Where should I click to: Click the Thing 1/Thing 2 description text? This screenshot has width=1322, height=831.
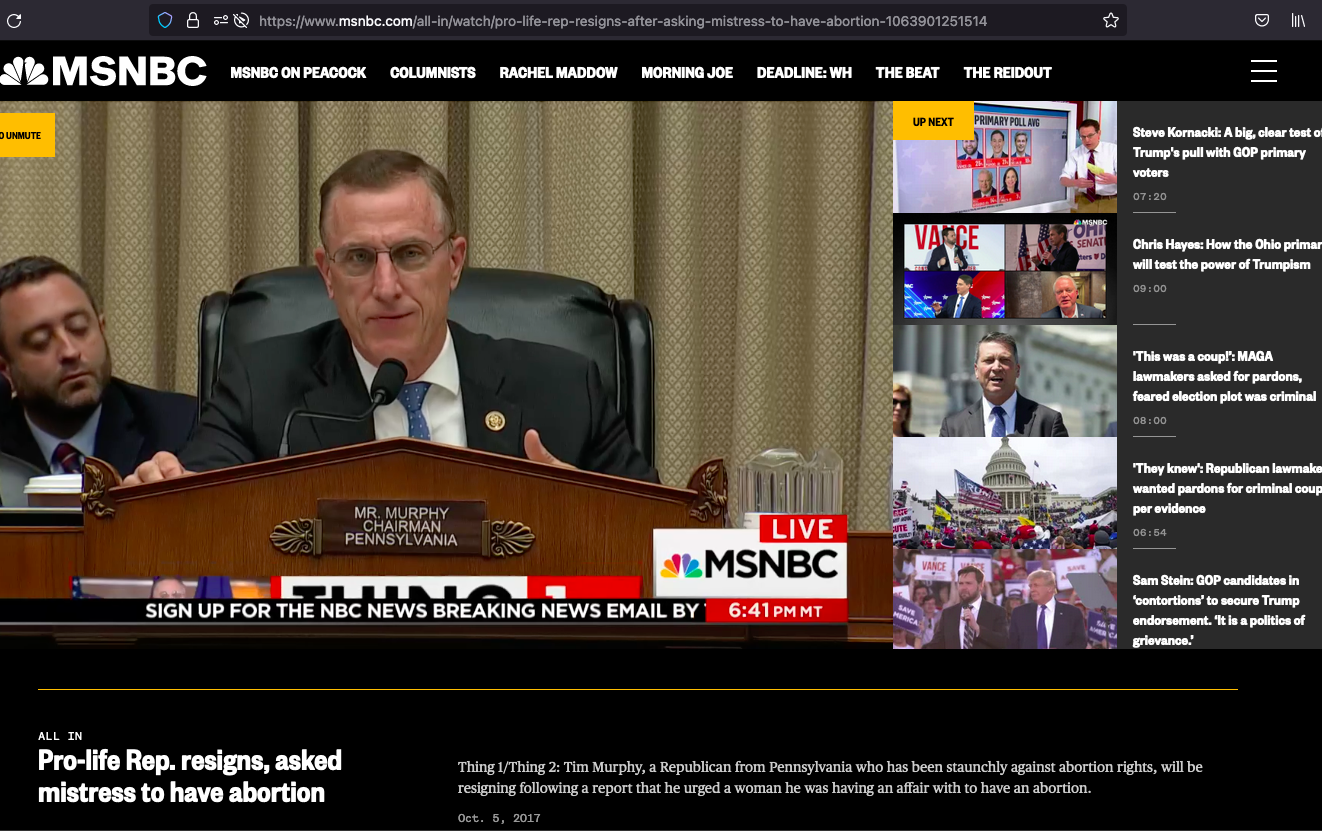(x=830, y=777)
